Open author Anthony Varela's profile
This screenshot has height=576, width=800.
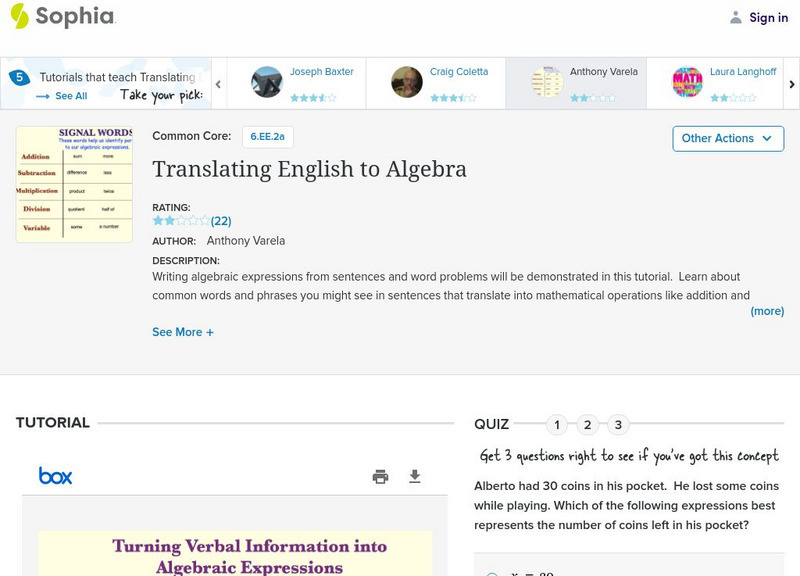(x=246, y=241)
